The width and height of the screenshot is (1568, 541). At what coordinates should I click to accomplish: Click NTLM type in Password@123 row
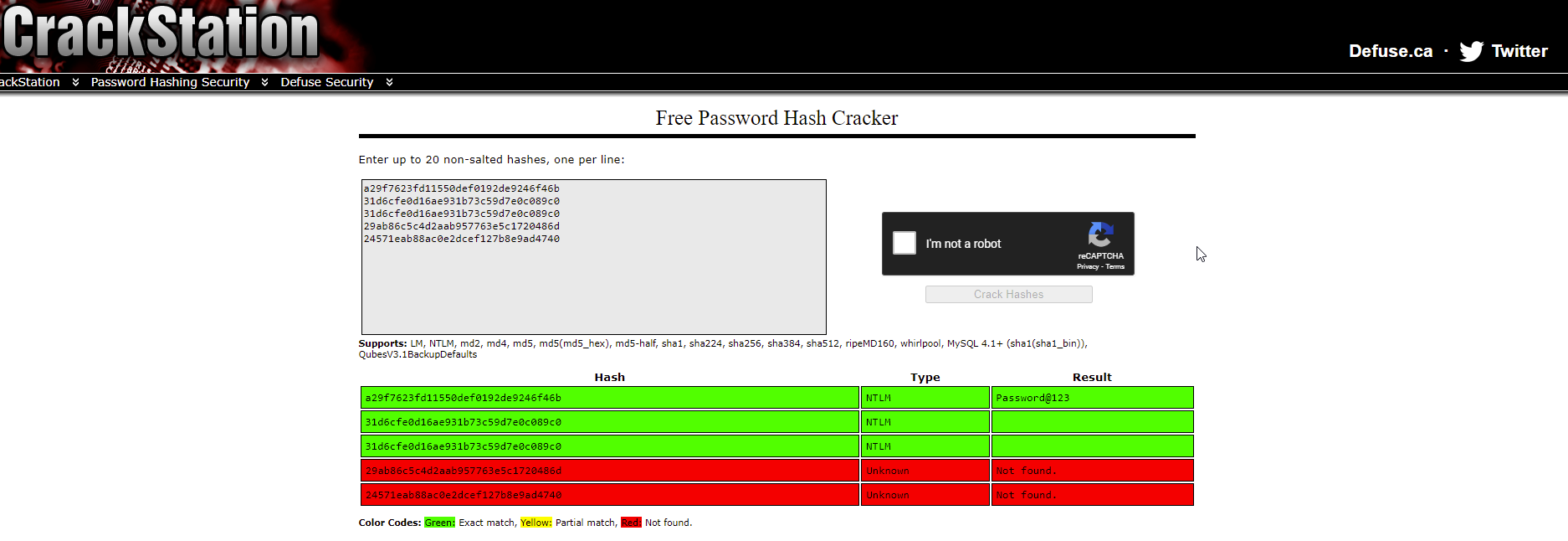[x=925, y=398]
